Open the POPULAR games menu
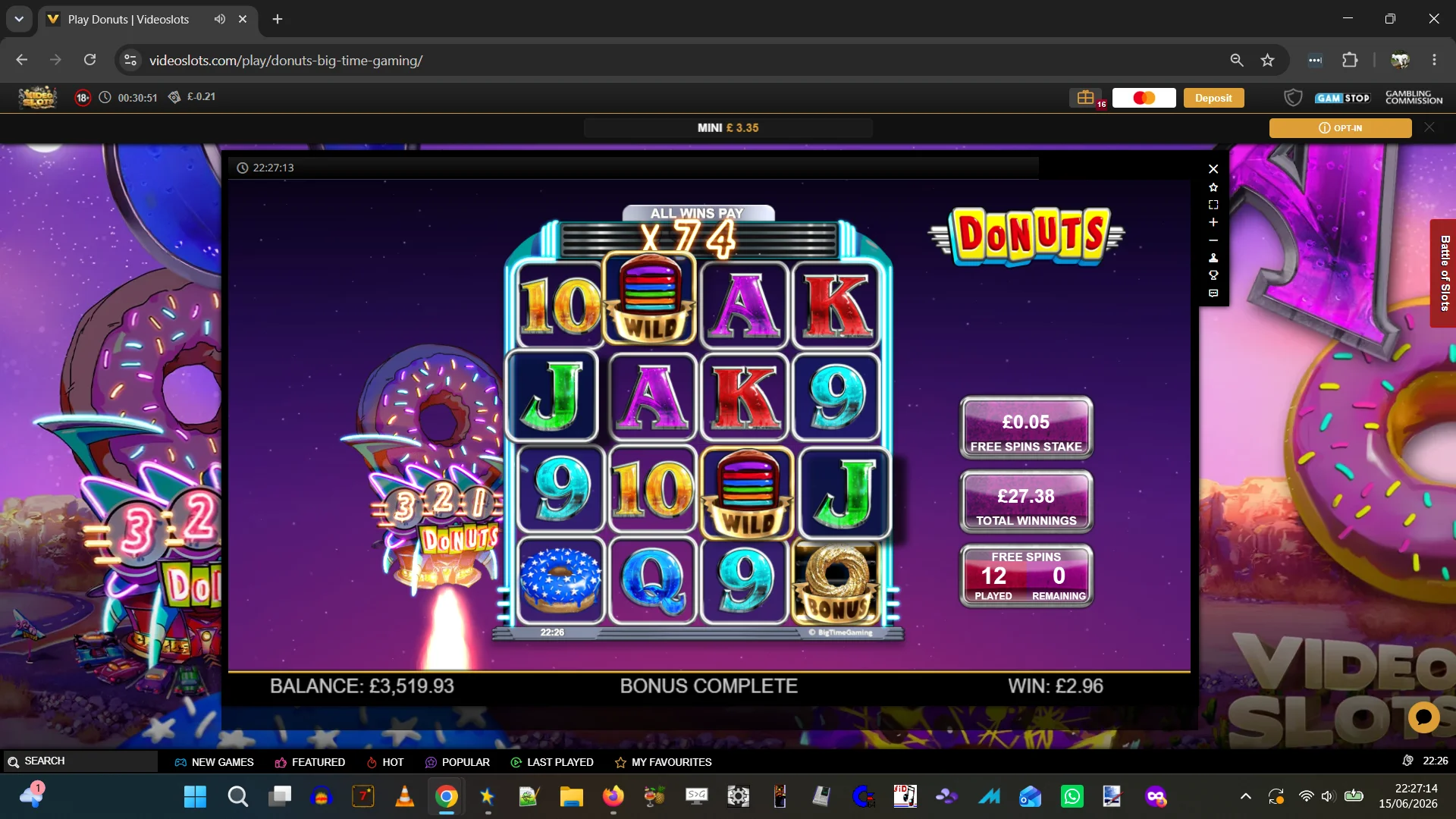This screenshot has width=1456, height=819. pyautogui.click(x=457, y=762)
